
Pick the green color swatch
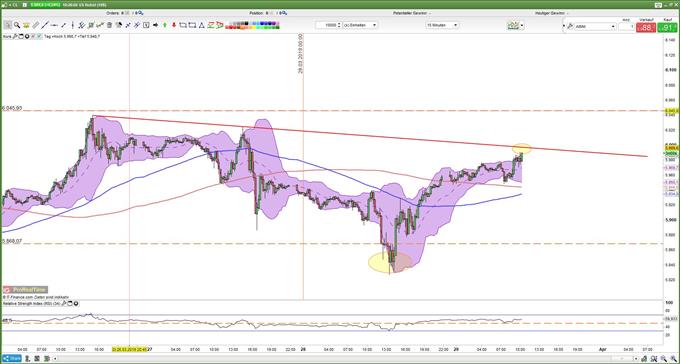coord(267,27)
